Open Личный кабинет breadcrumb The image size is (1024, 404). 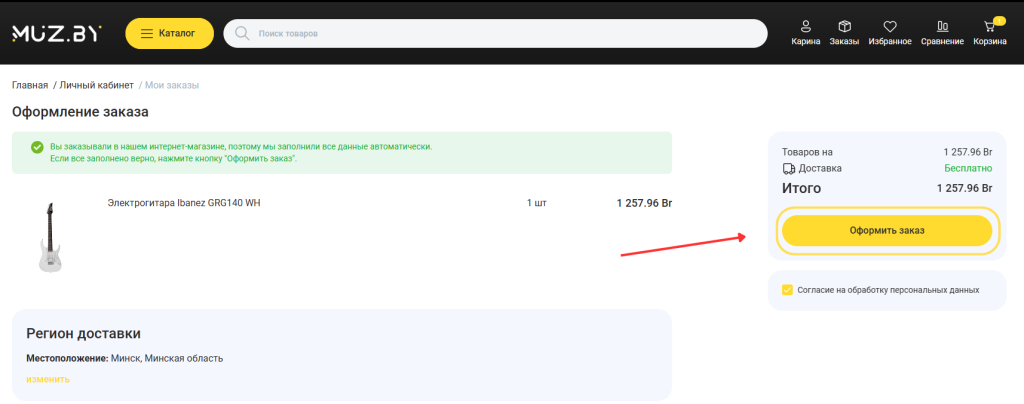(x=97, y=85)
